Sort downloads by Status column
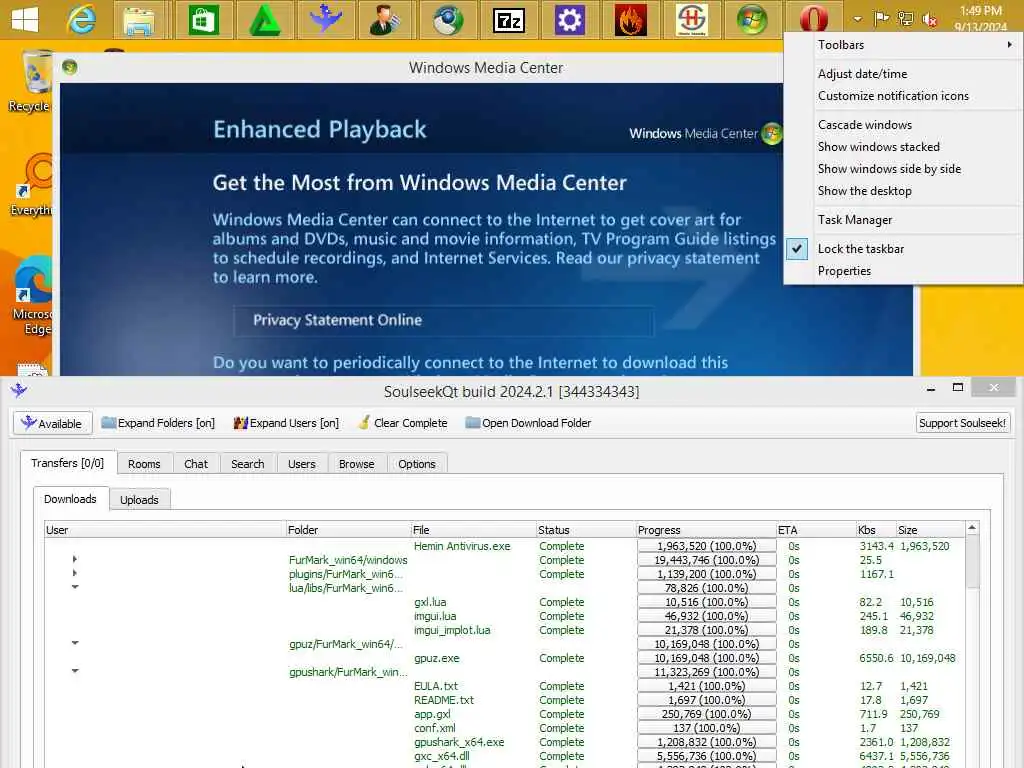Screen dimensions: 1024x768 [585, 530]
